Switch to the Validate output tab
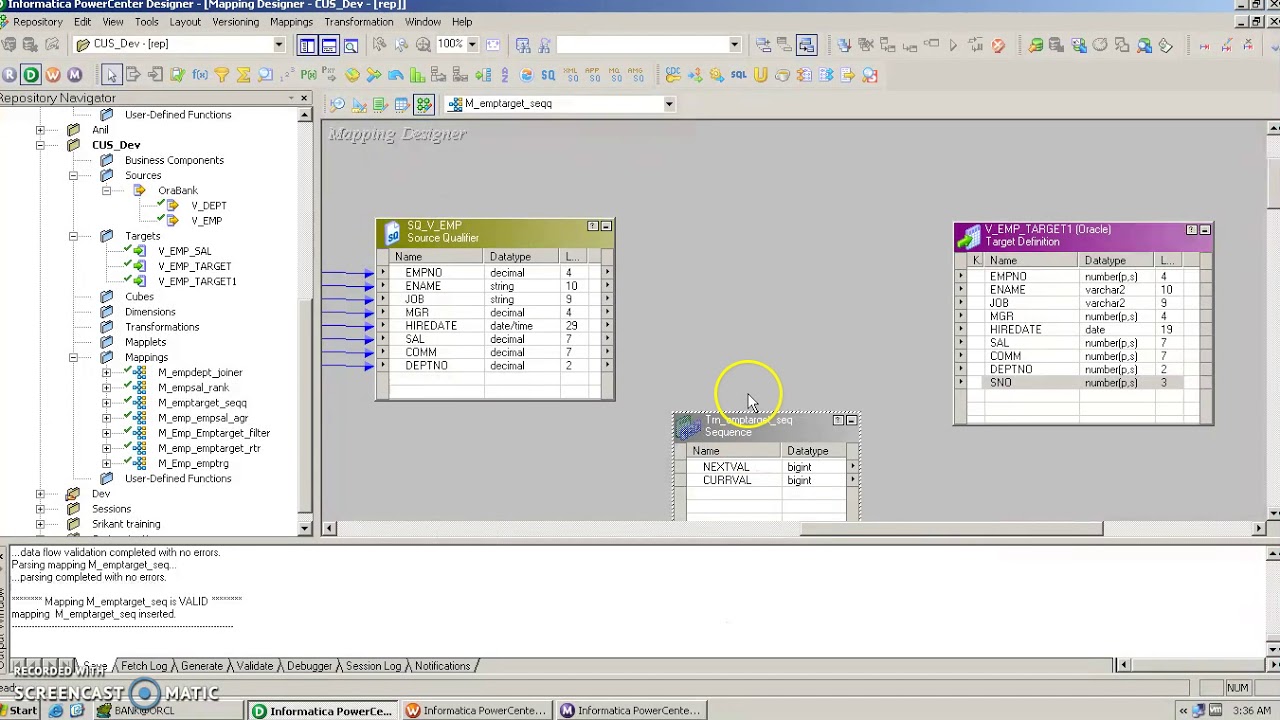The width and height of the screenshot is (1280, 720). coord(254,666)
